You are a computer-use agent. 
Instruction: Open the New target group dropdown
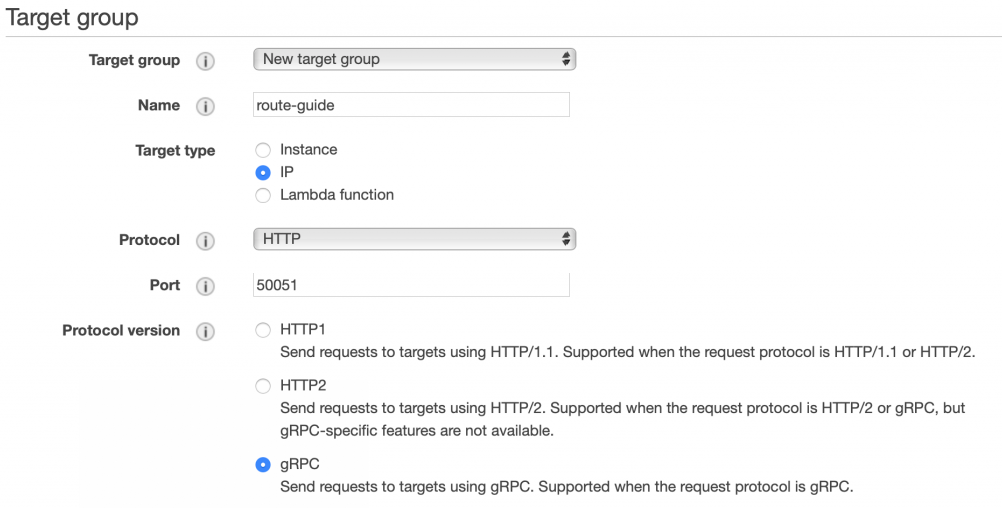415,59
